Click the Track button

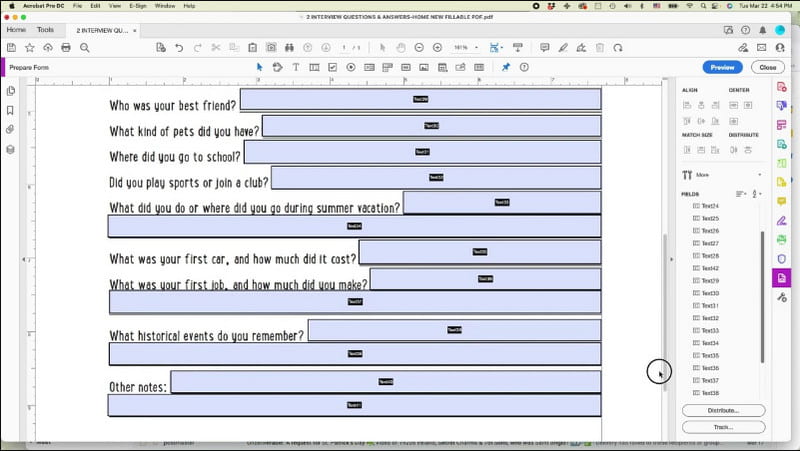pyautogui.click(x=723, y=427)
